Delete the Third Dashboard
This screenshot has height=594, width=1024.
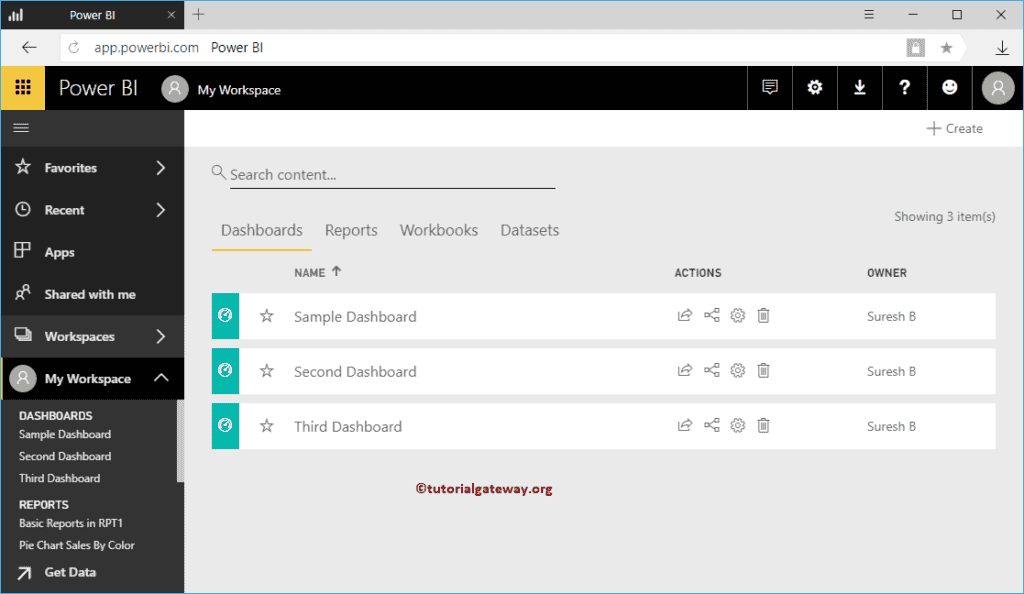pyautogui.click(x=763, y=425)
